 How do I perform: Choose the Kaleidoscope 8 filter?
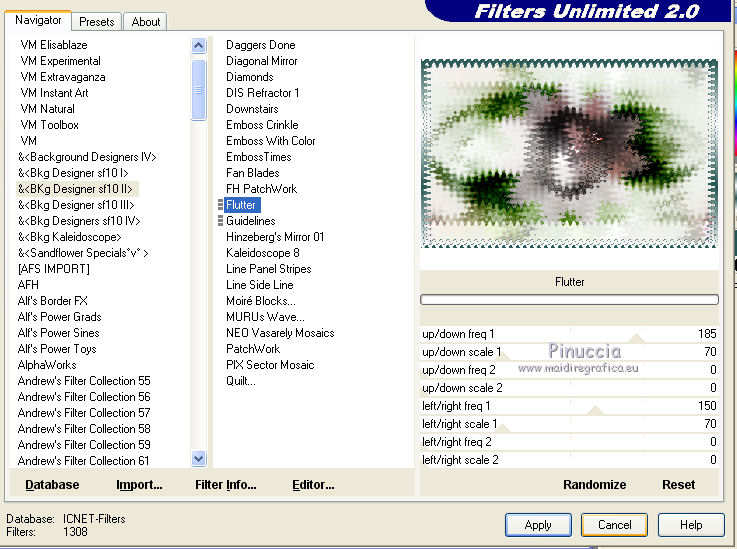point(263,253)
